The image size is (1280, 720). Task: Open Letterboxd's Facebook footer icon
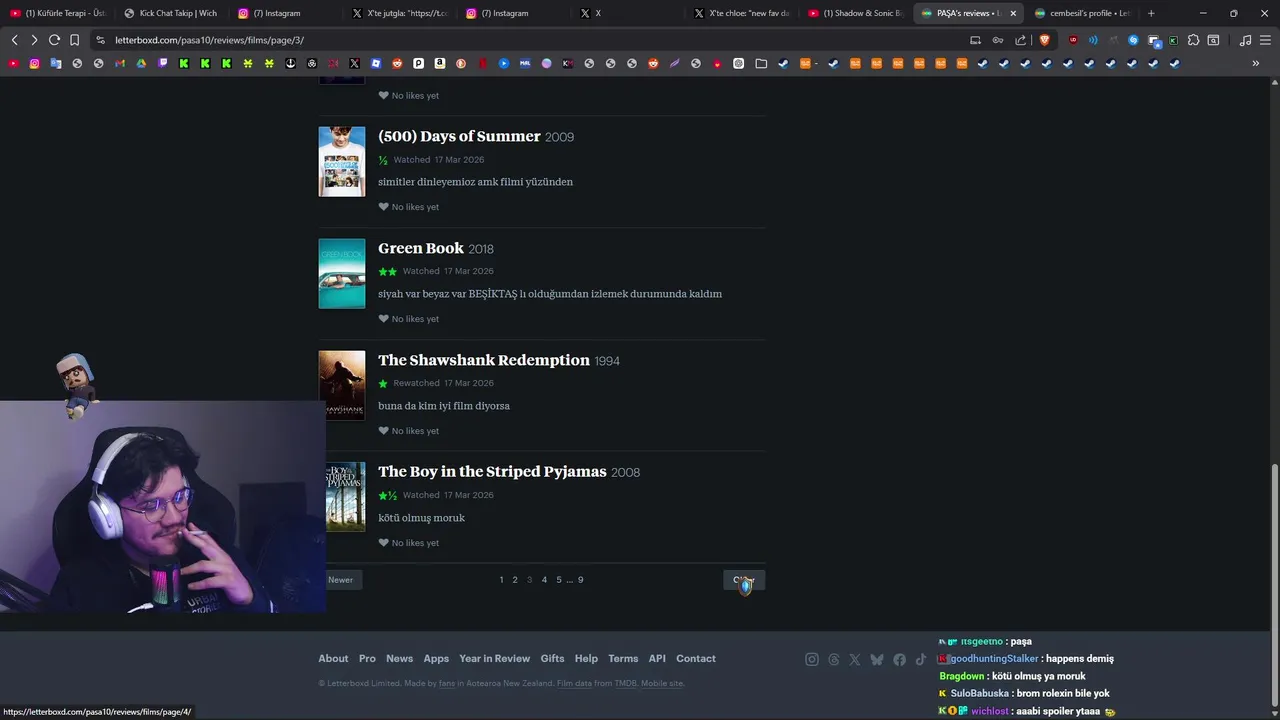pos(899,659)
